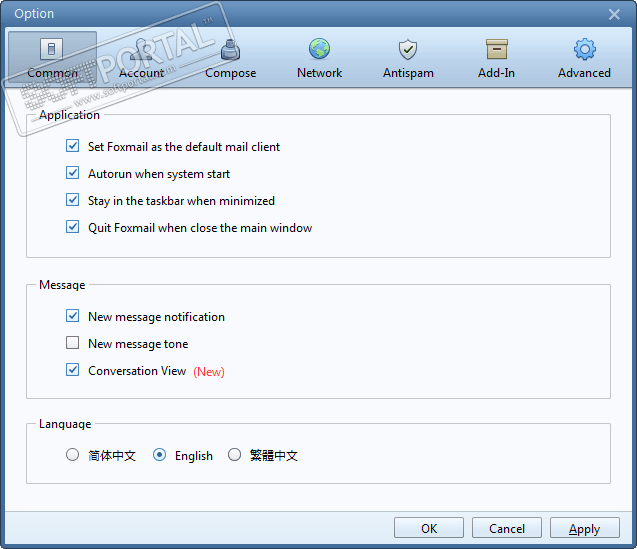Switch to the Add-In tab label
This screenshot has width=637, height=549.
tap(496, 73)
